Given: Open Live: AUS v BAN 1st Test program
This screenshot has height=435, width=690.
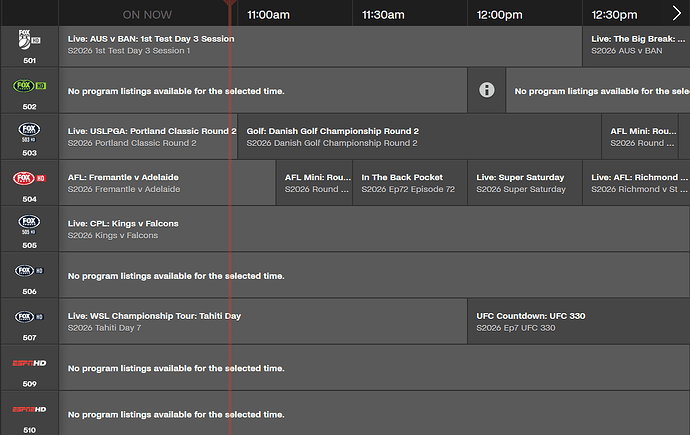Looking at the screenshot, I should (320, 46).
